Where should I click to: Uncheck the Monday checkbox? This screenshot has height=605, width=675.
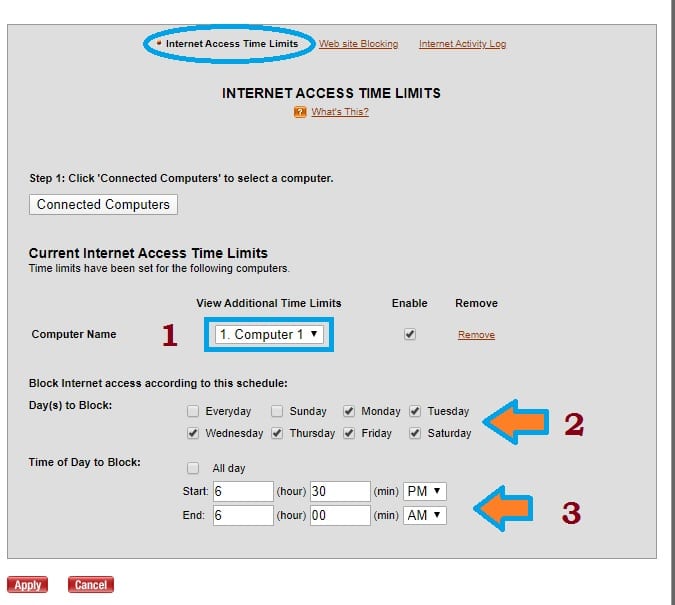pos(349,411)
